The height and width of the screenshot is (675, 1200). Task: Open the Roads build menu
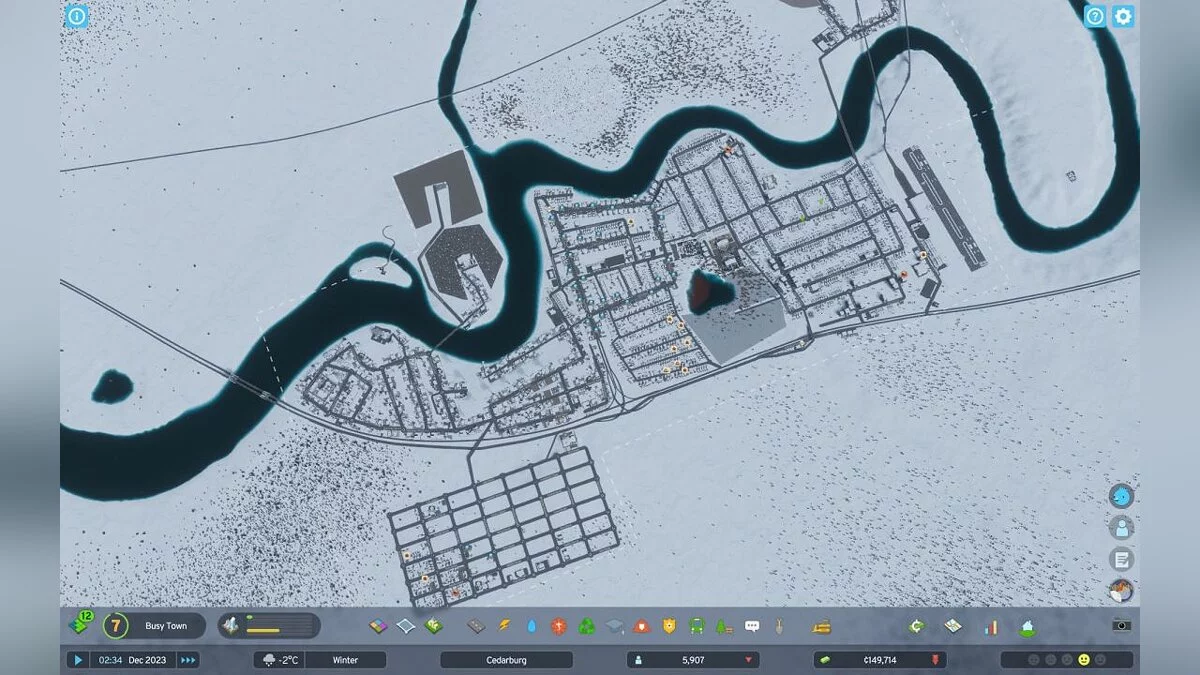tap(476, 627)
